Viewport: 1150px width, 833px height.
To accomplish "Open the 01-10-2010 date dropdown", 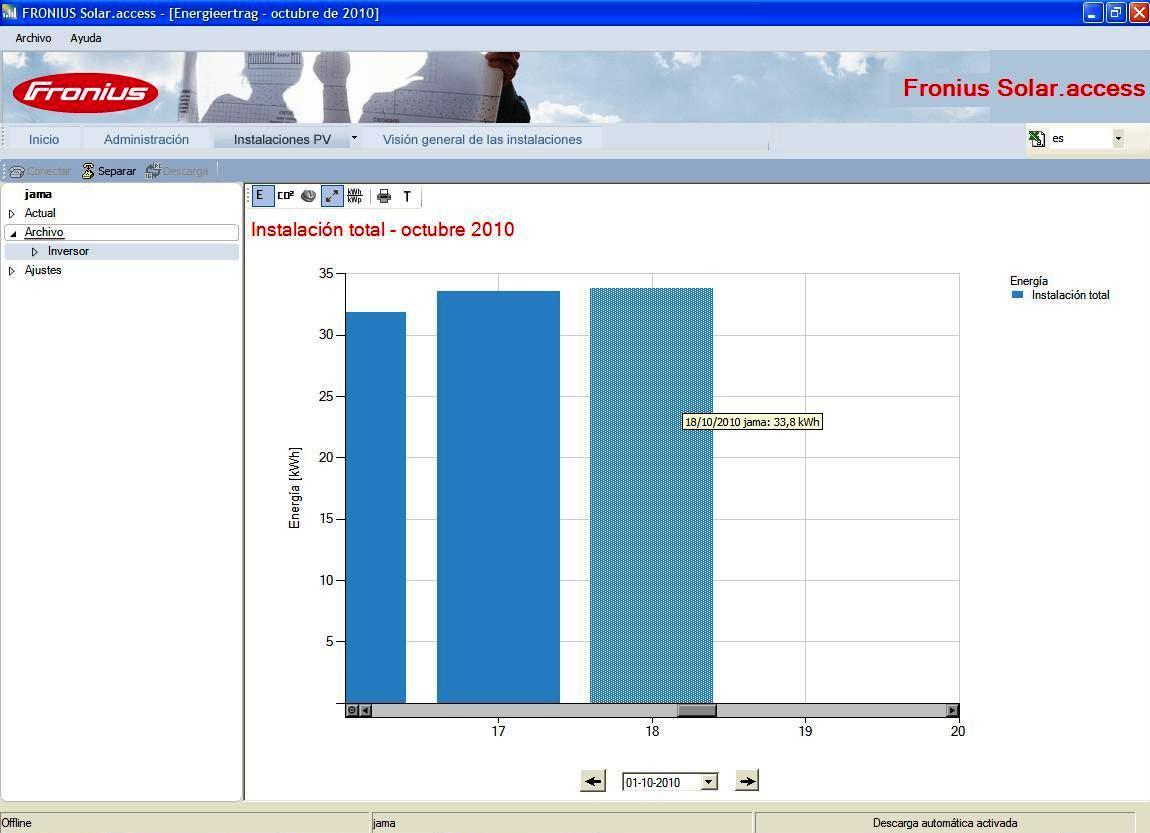I will [708, 782].
